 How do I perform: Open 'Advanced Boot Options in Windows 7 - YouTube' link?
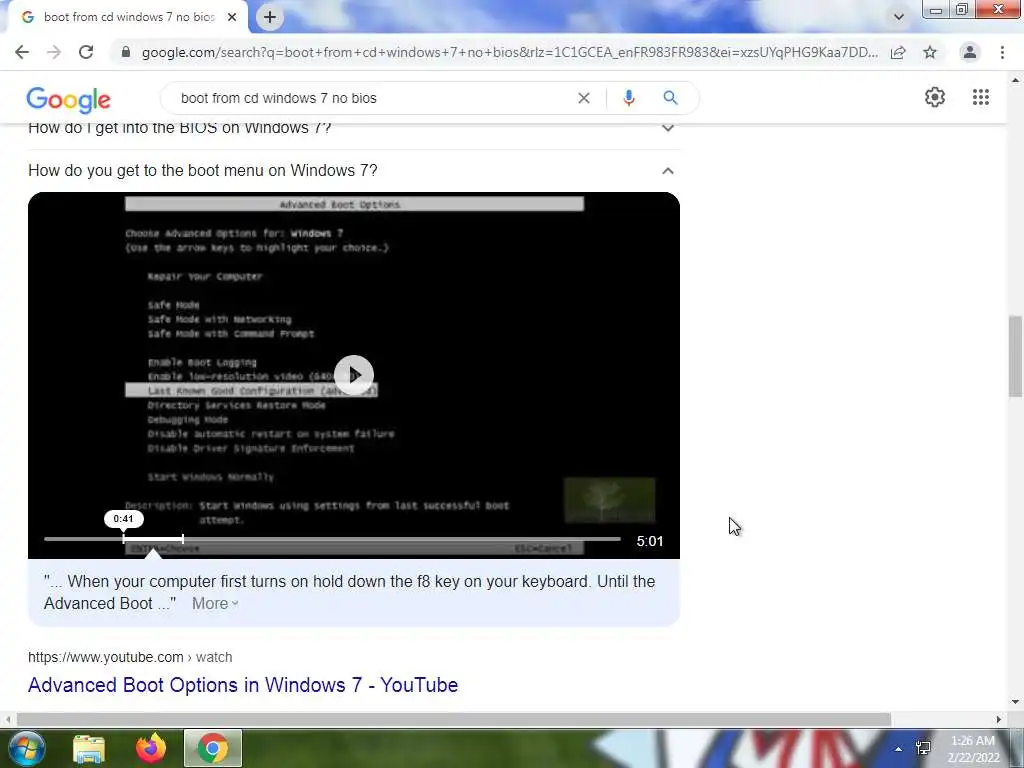243,684
